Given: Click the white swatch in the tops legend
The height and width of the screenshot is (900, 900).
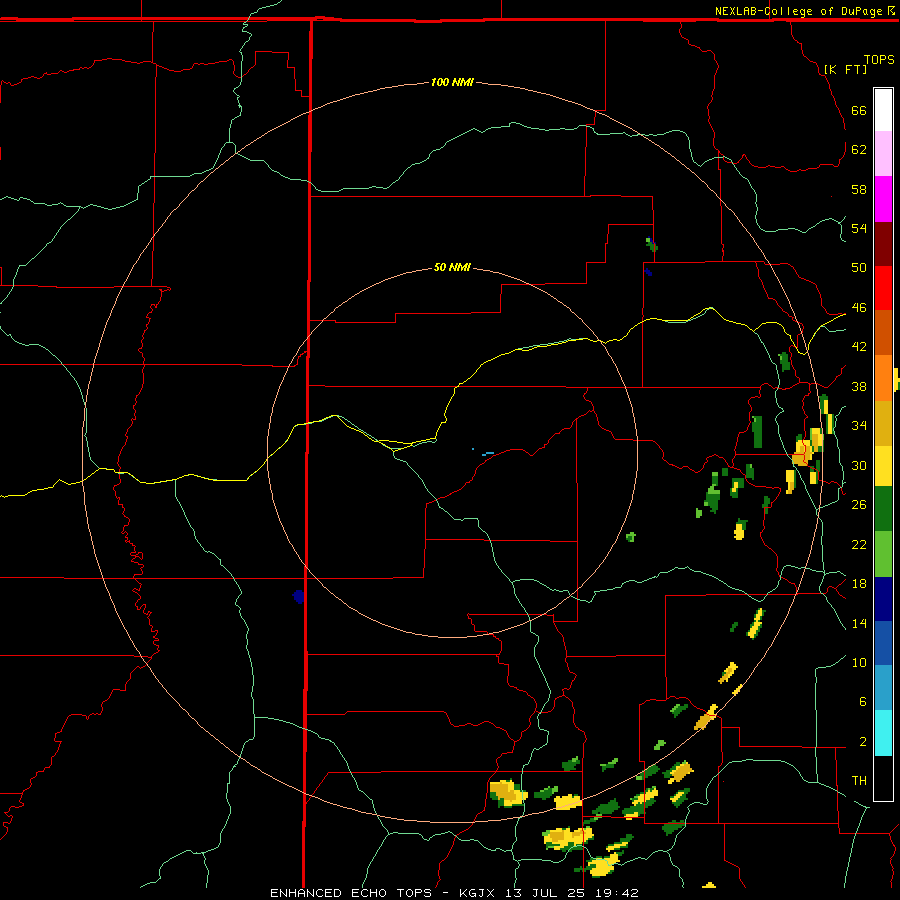Looking at the screenshot, I should pos(883,110).
